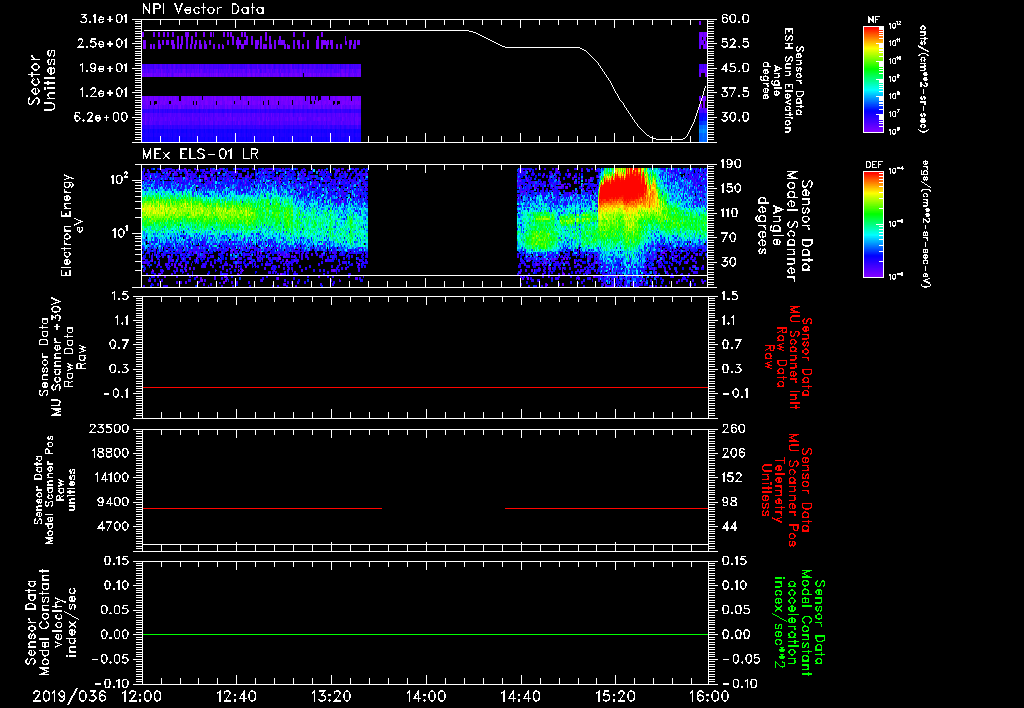Image resolution: width=1024 pixels, height=708 pixels.
Task: Click the 260 telemetry axis tick
Action: tap(732, 428)
